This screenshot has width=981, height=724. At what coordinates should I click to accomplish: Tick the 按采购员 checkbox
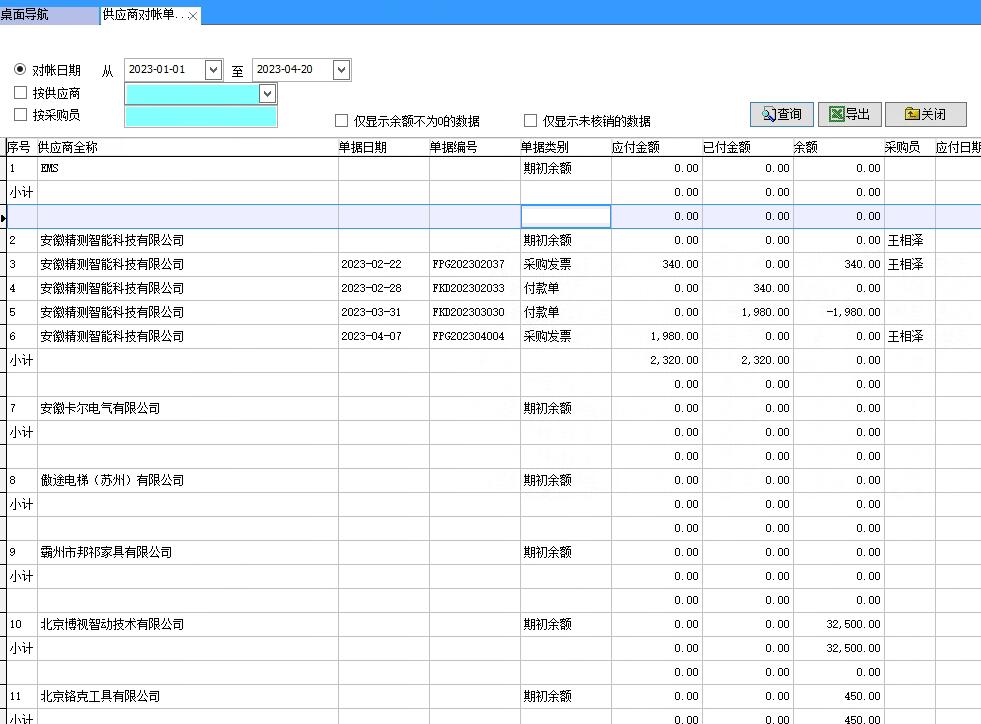[x=20, y=115]
